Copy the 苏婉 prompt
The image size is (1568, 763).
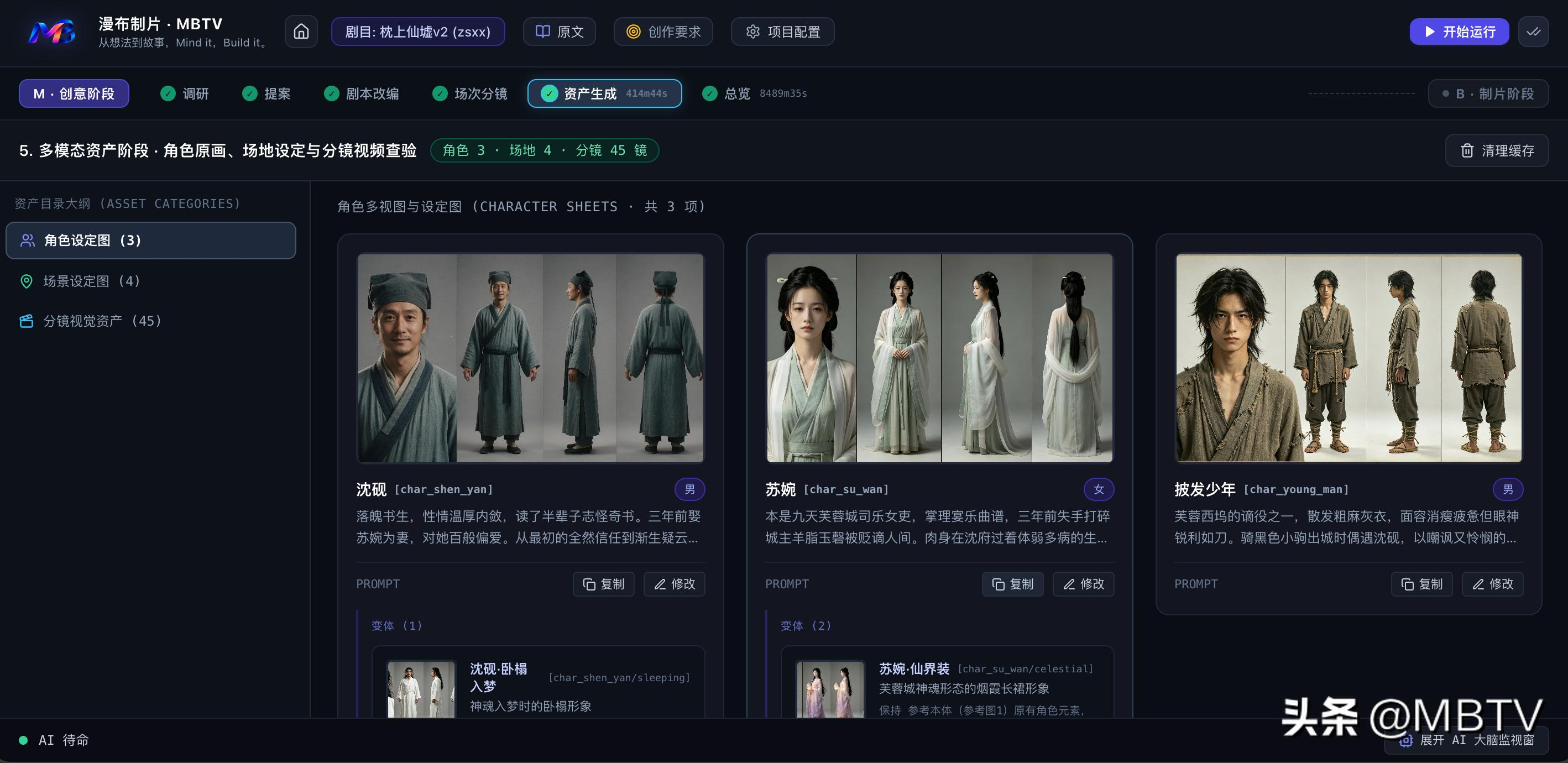point(1012,584)
